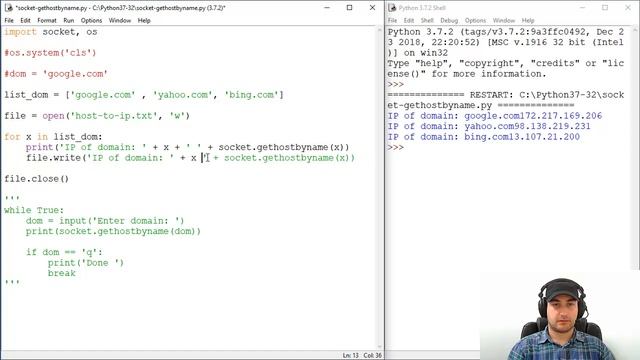Click 'for x in list_dom:' line
Screen dimensions: 640x360
point(53,137)
